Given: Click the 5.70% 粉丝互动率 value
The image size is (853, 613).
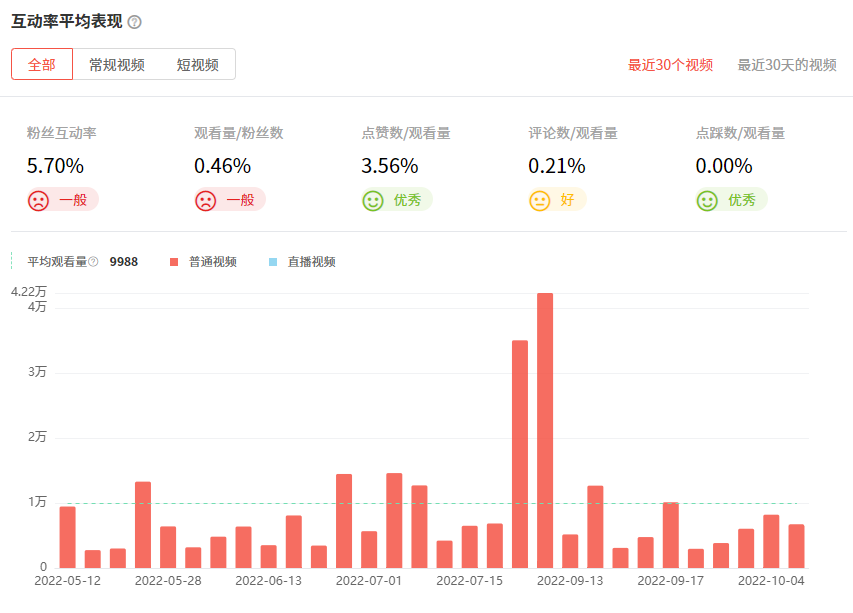Looking at the screenshot, I should click(55, 166).
